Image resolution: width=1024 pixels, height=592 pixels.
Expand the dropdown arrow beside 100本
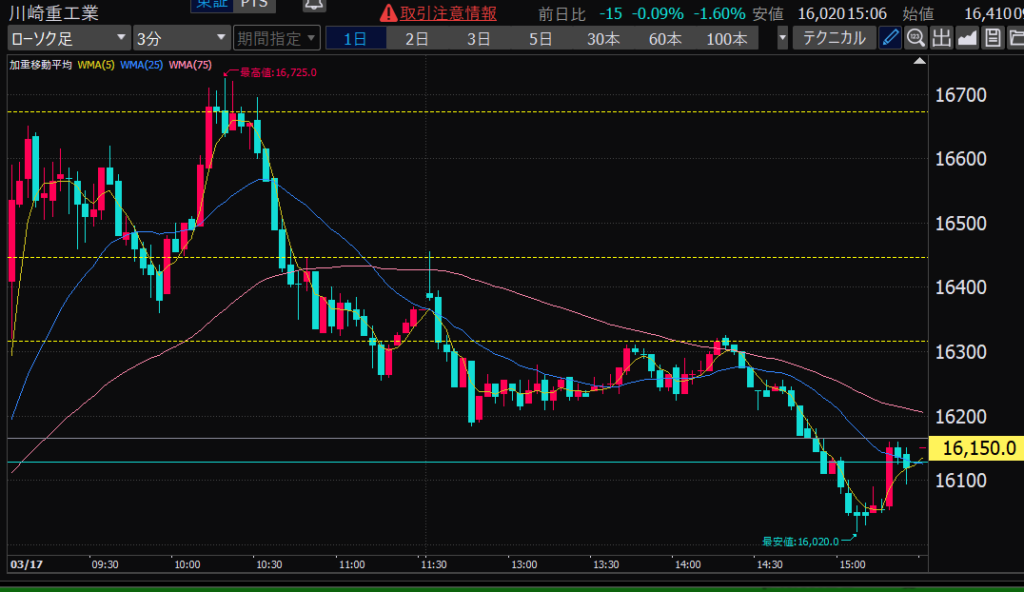781,39
